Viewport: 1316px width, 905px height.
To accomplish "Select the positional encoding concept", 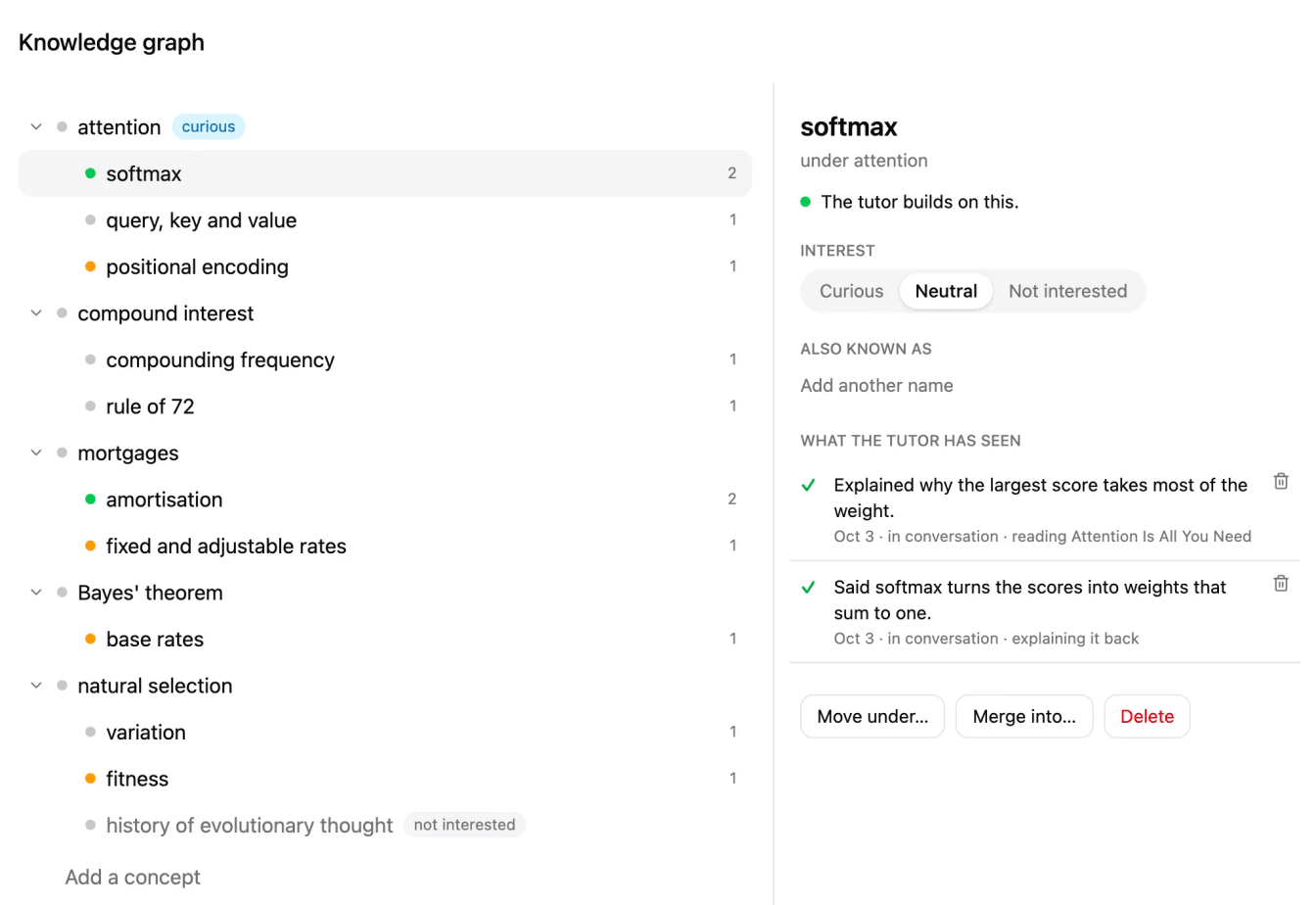I will point(385,266).
